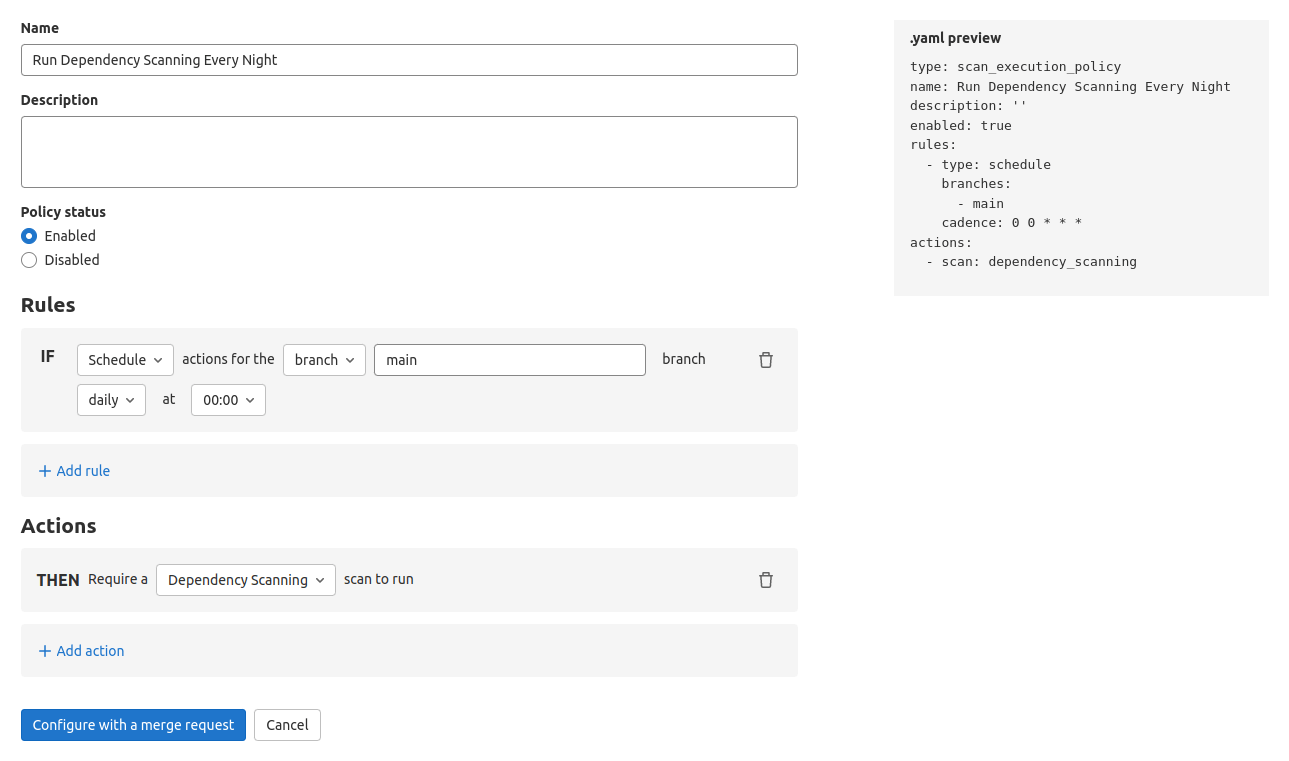This screenshot has height=761, width=1289.
Task: Delete the schedule rule using its trash icon
Action: 765,359
